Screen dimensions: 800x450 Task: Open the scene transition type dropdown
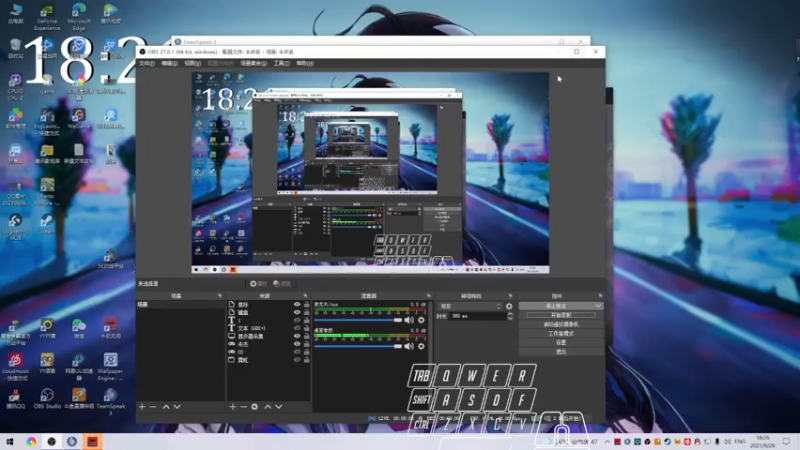click(x=470, y=306)
